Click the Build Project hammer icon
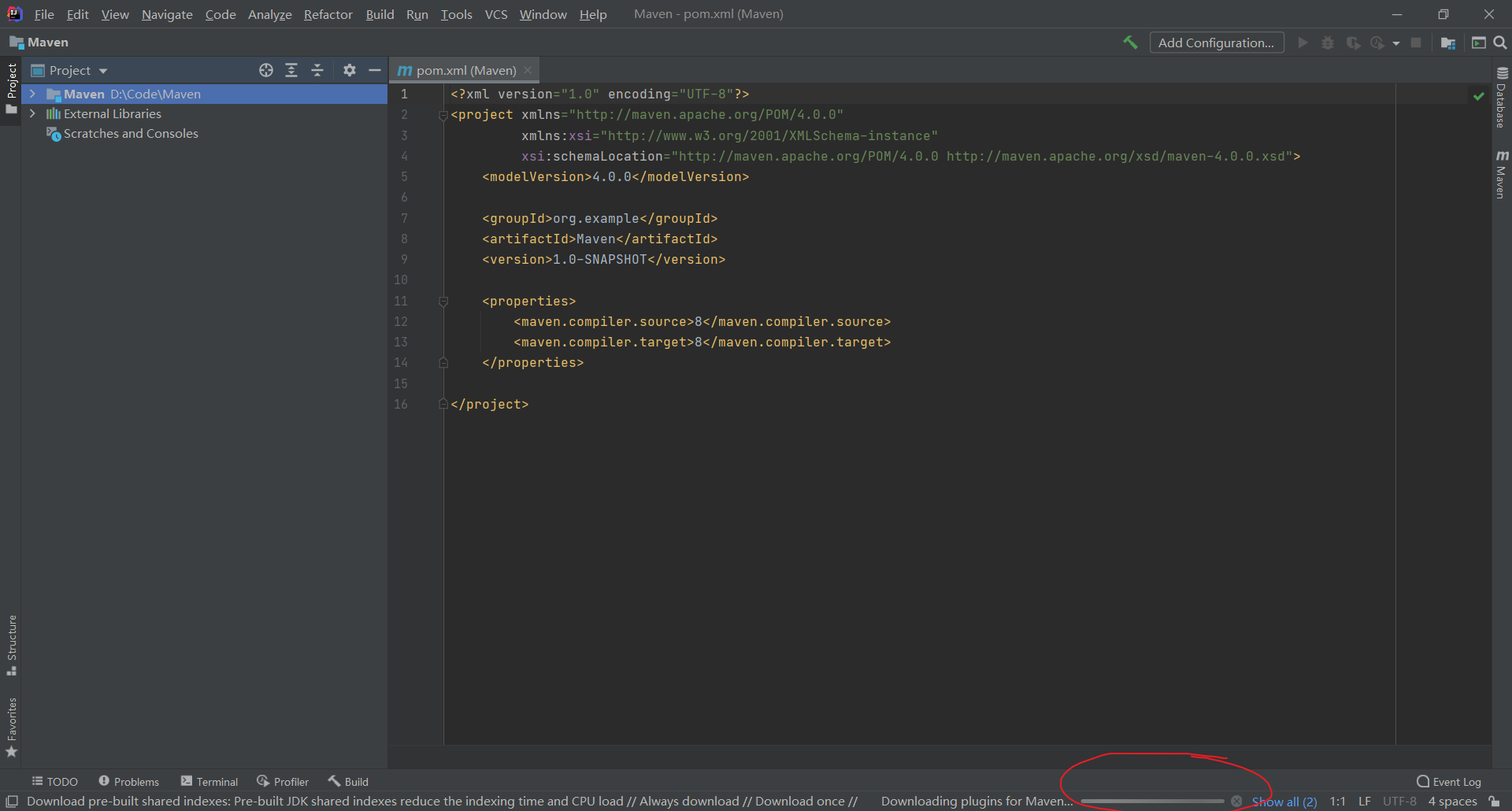The width and height of the screenshot is (1512, 811). (x=1130, y=43)
